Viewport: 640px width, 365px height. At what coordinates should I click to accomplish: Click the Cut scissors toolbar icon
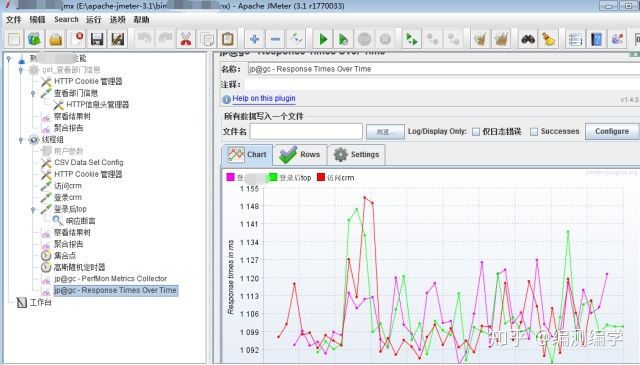click(x=186, y=39)
